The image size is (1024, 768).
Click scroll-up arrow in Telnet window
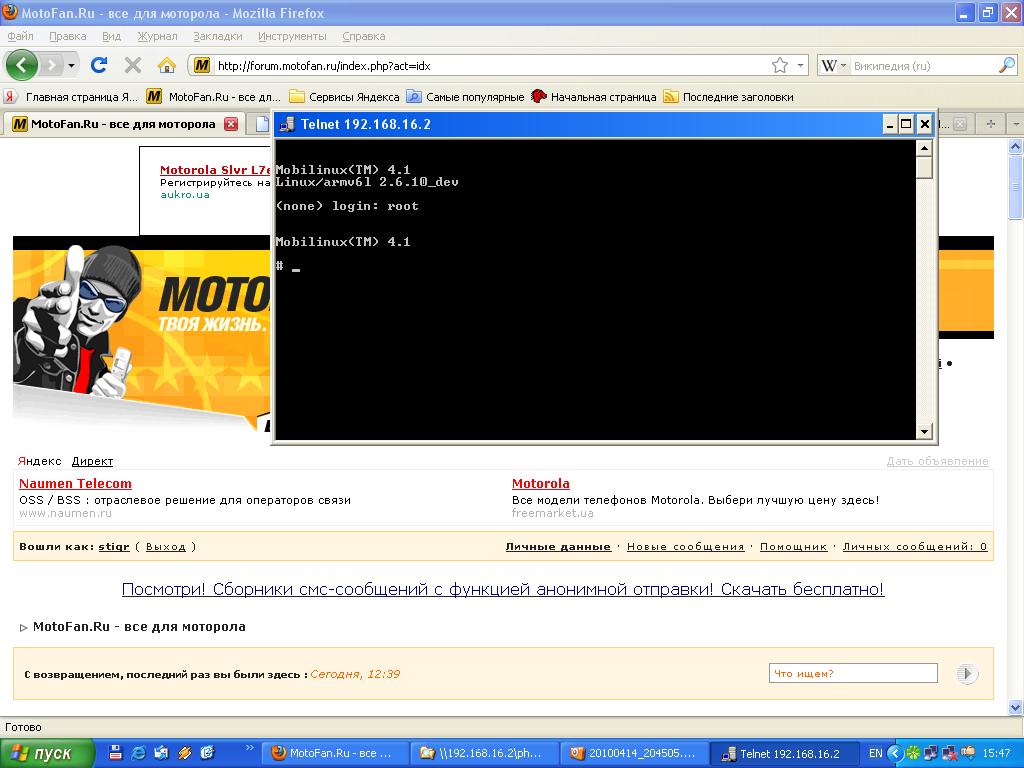[x=924, y=148]
